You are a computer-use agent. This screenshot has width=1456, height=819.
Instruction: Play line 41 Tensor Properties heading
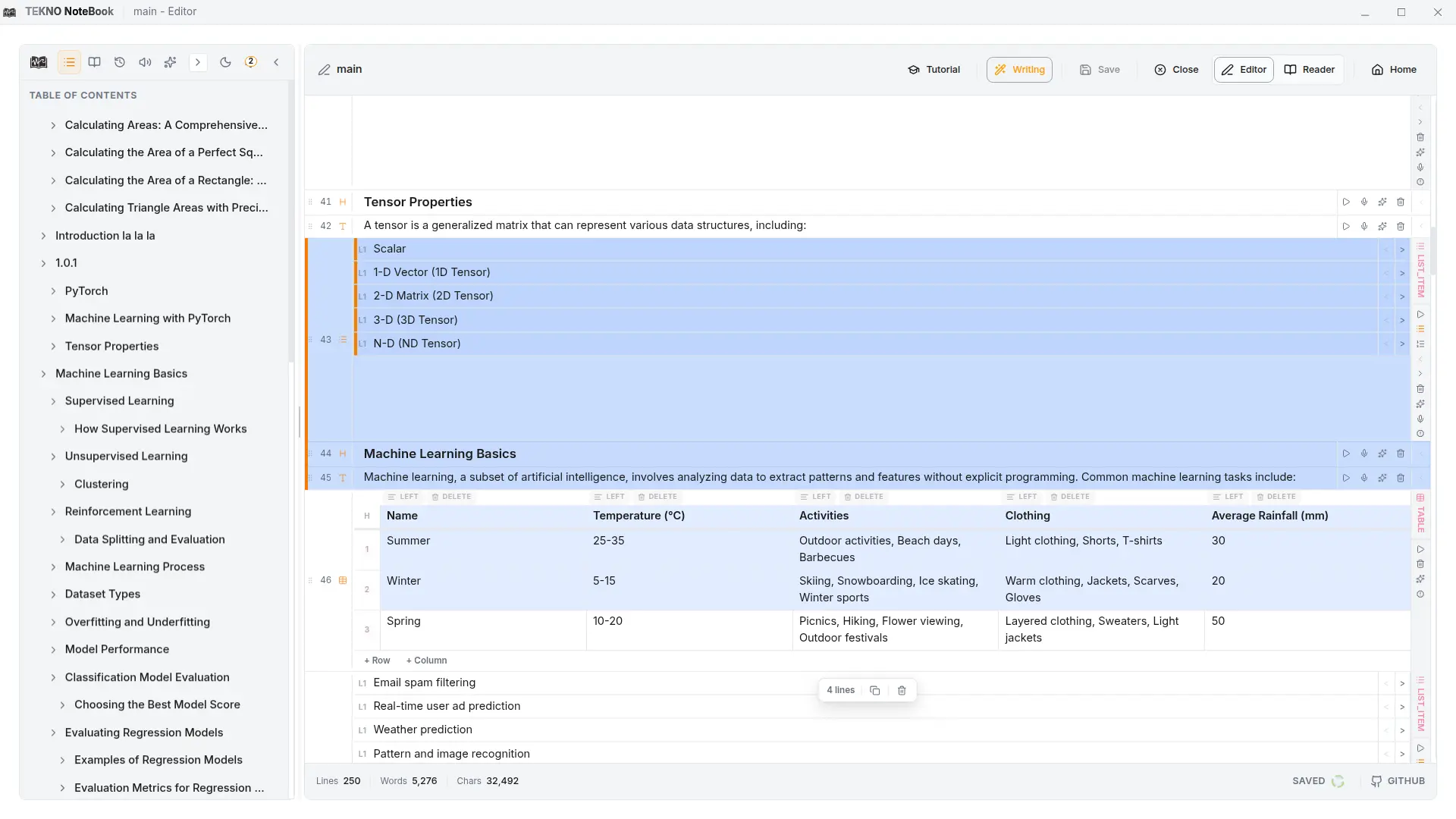[1346, 202]
